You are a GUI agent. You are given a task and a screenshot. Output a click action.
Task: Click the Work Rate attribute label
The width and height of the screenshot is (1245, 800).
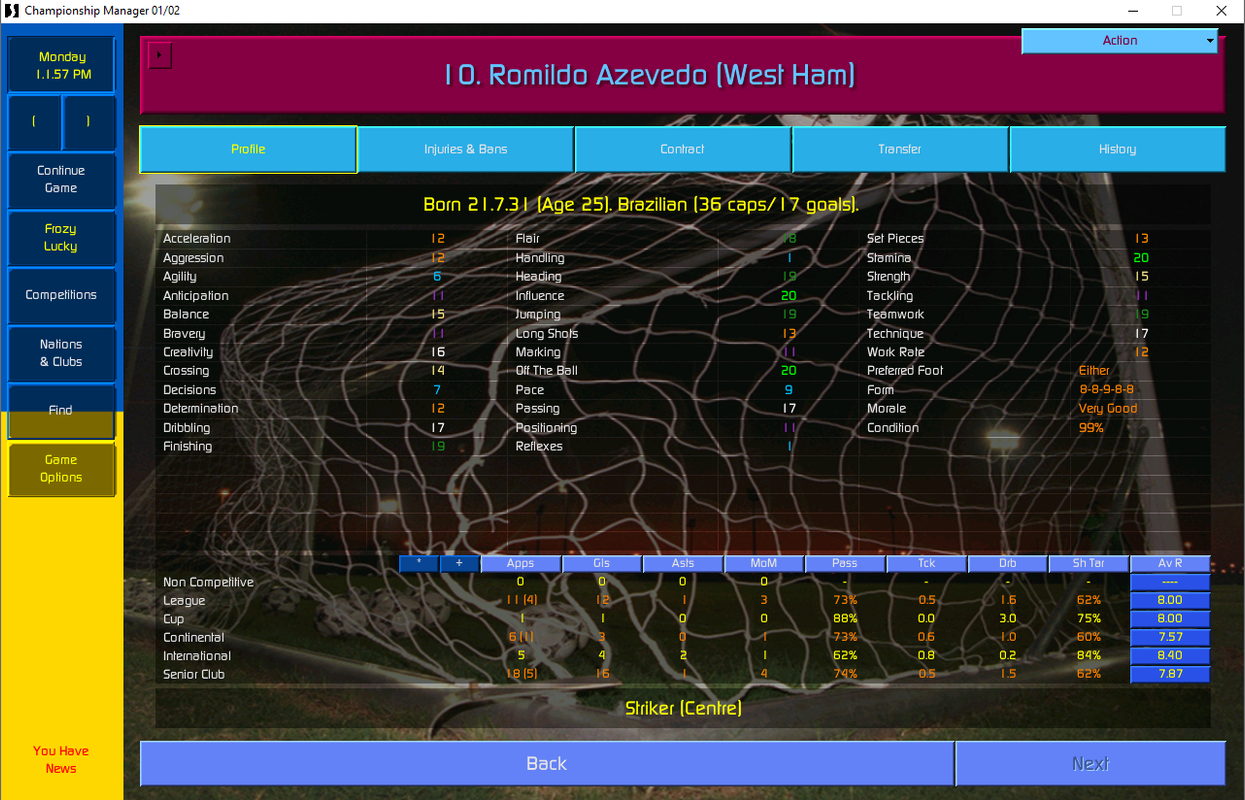(x=895, y=352)
